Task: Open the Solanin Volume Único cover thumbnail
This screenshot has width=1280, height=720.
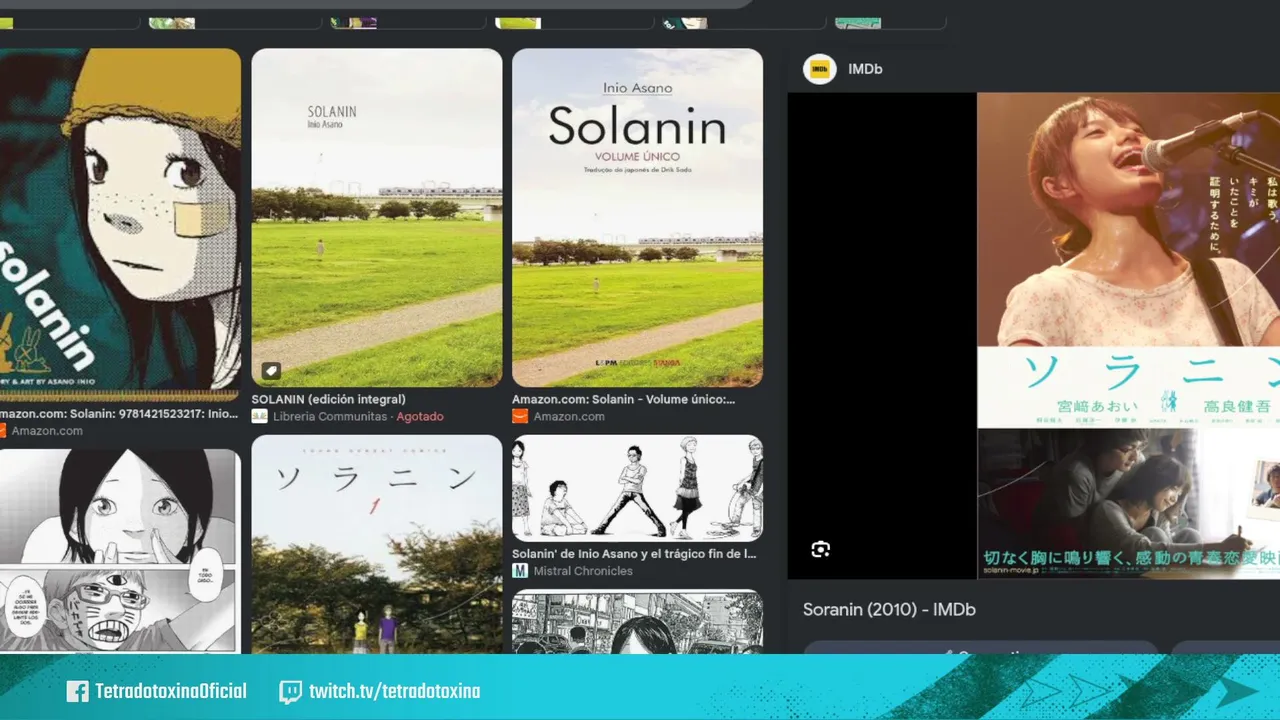Action: pos(637,217)
